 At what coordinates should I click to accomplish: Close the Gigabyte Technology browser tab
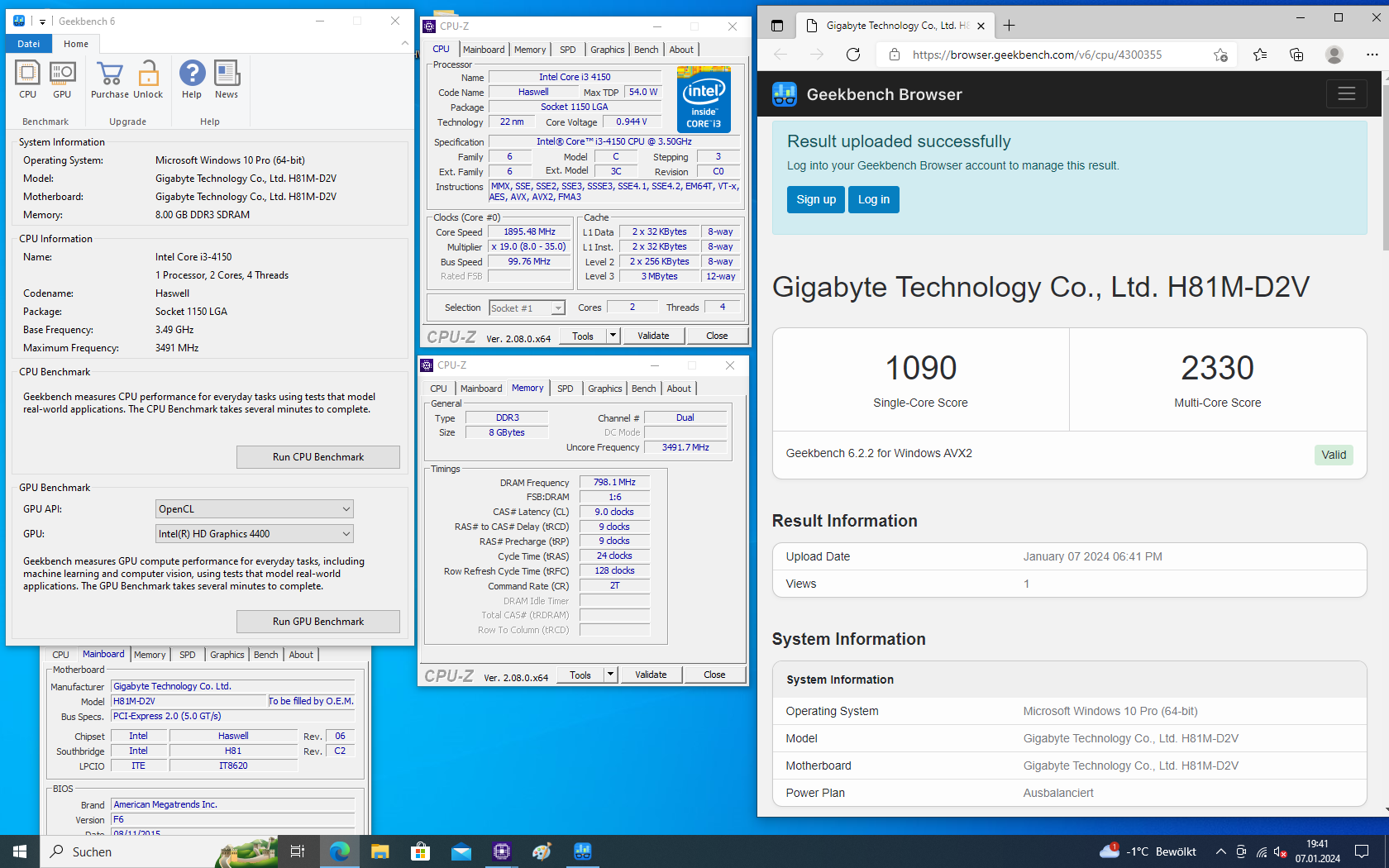tap(981, 26)
